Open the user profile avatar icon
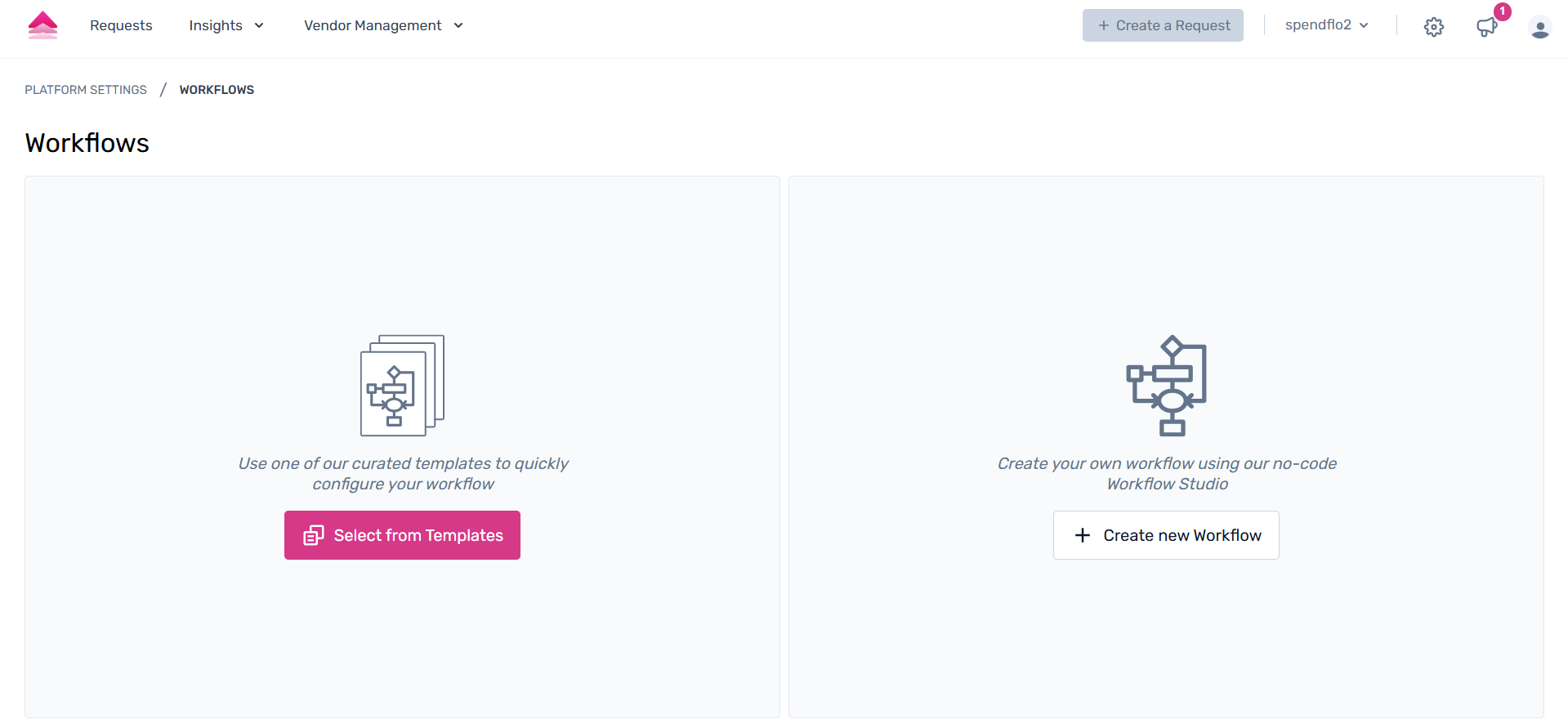The width and height of the screenshot is (1568, 728). click(1539, 27)
